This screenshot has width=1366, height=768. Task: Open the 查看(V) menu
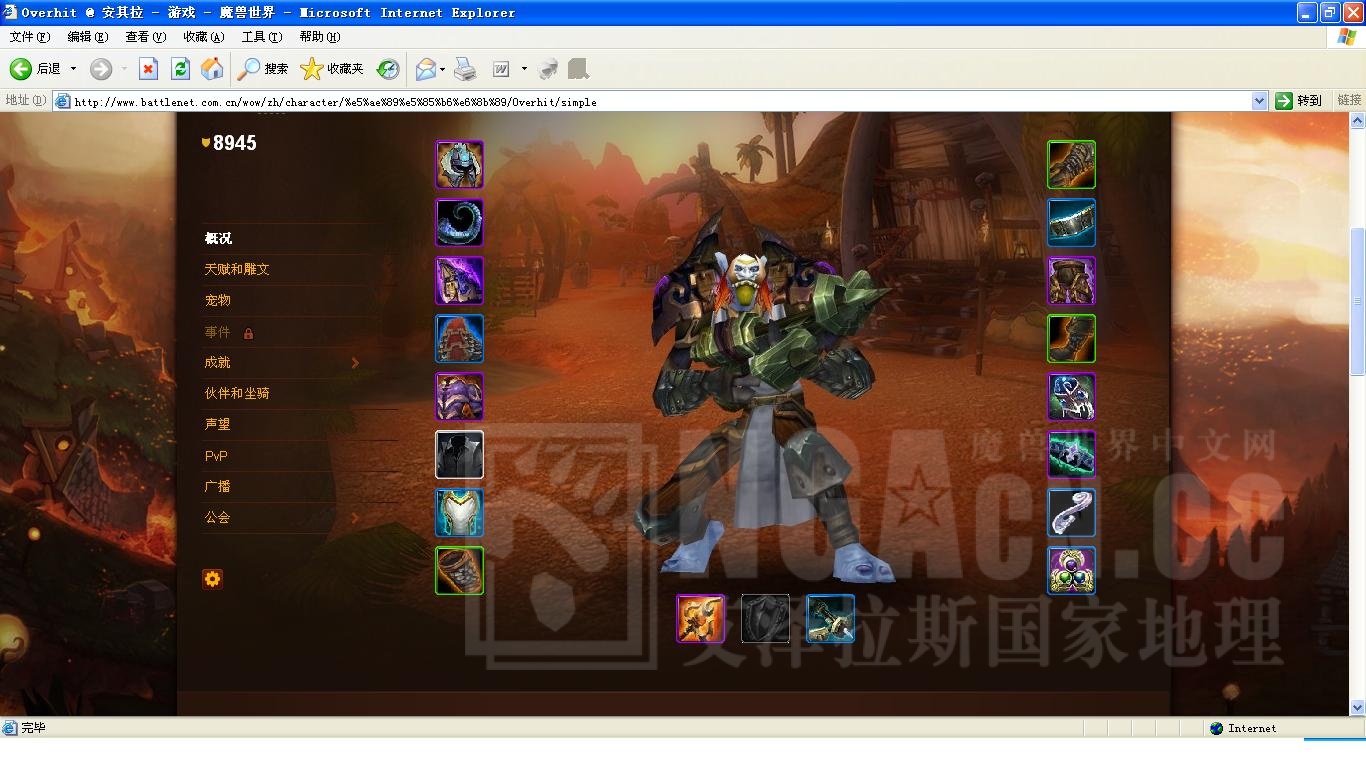pos(146,37)
